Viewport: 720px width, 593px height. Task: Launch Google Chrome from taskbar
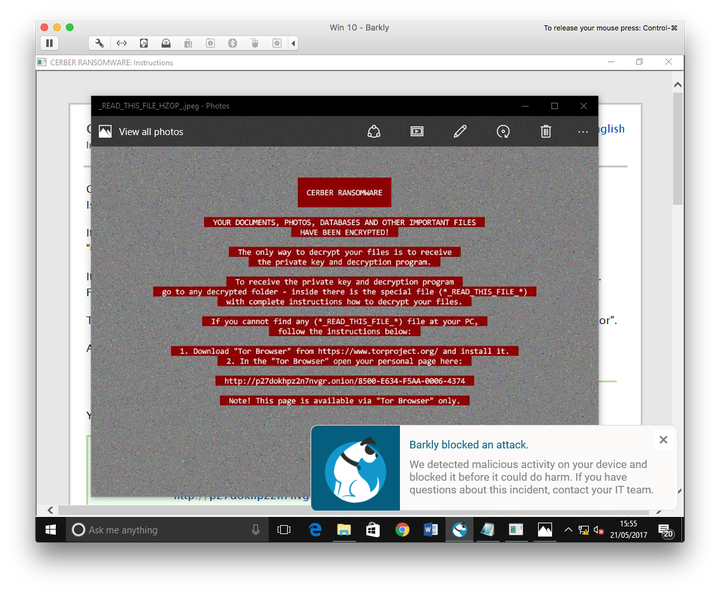click(x=402, y=530)
